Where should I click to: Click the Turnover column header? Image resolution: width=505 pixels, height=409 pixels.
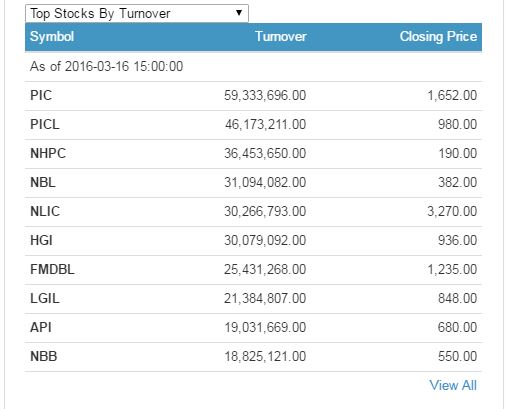281,36
